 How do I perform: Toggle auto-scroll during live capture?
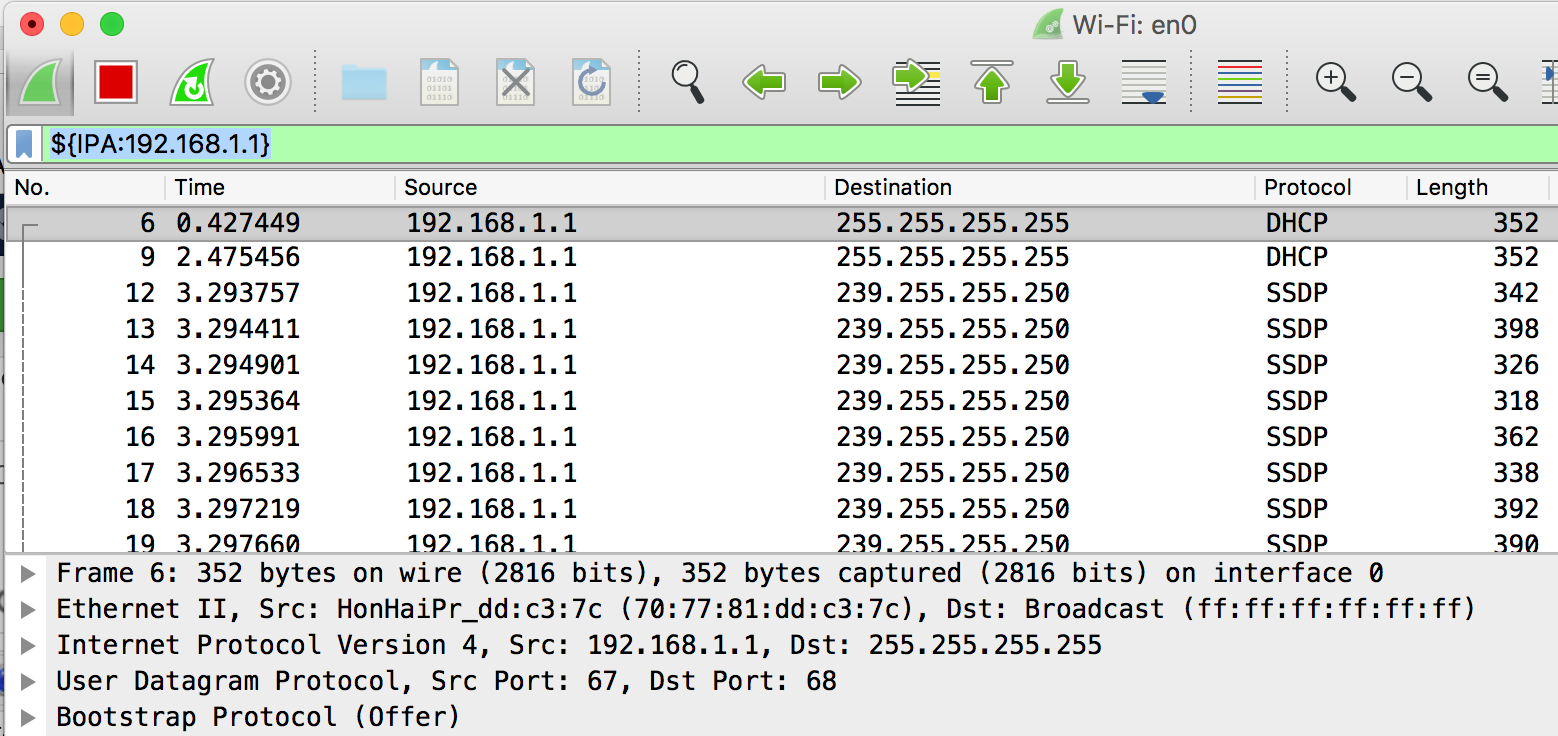point(1144,82)
